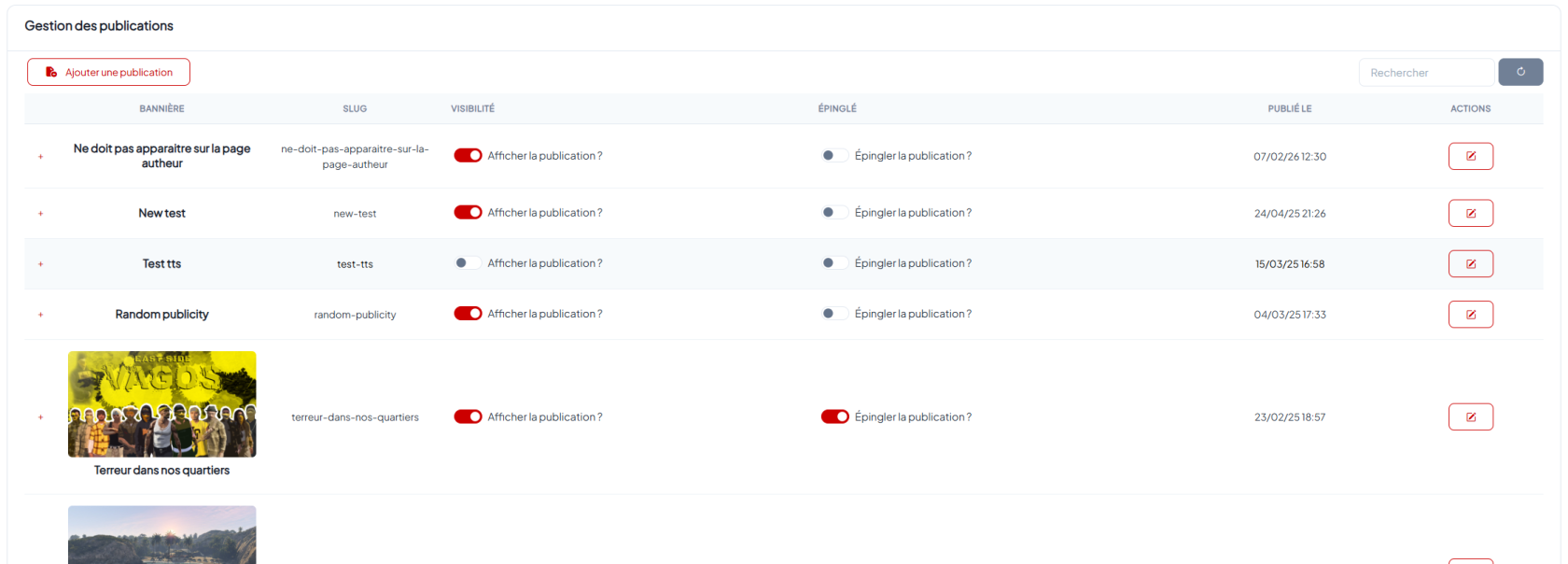Image resolution: width=1568 pixels, height=564 pixels.
Task: Click the slug test-tts
Action: 355,264
